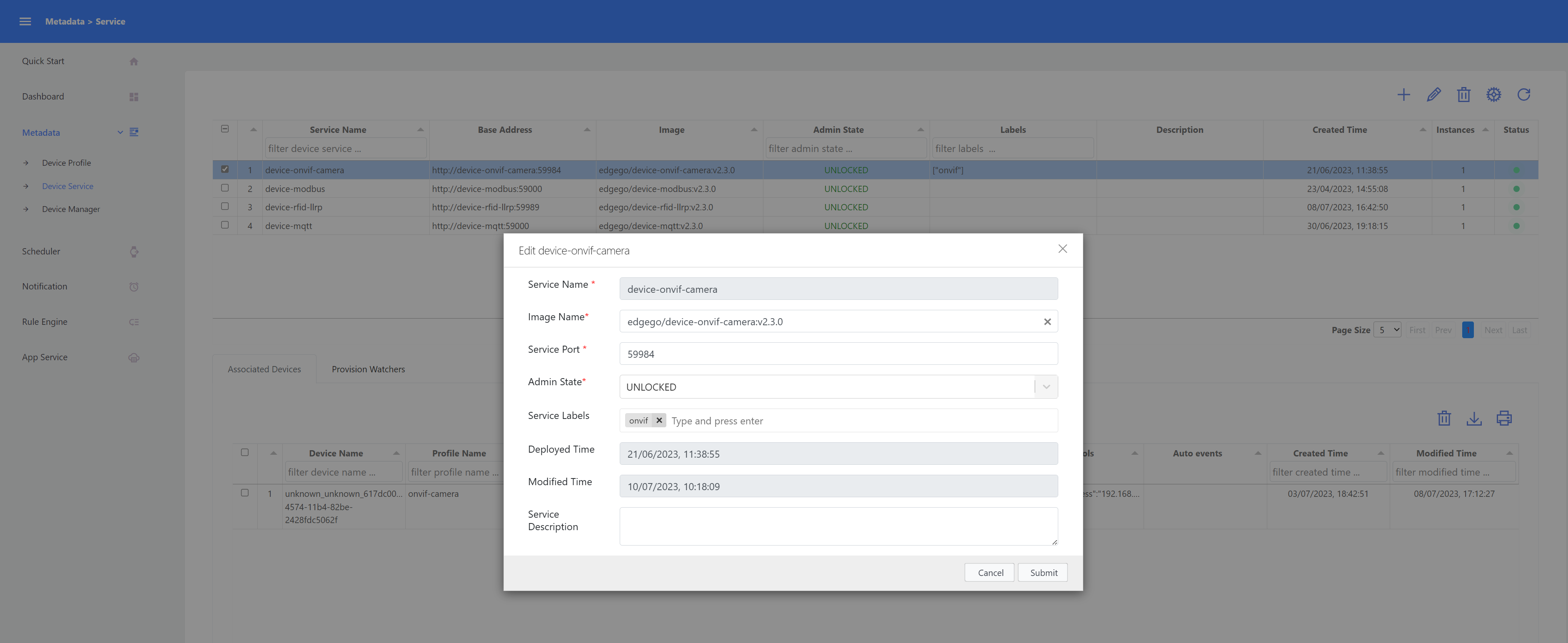Navigate to Device Manager in sidebar

pyautogui.click(x=71, y=209)
